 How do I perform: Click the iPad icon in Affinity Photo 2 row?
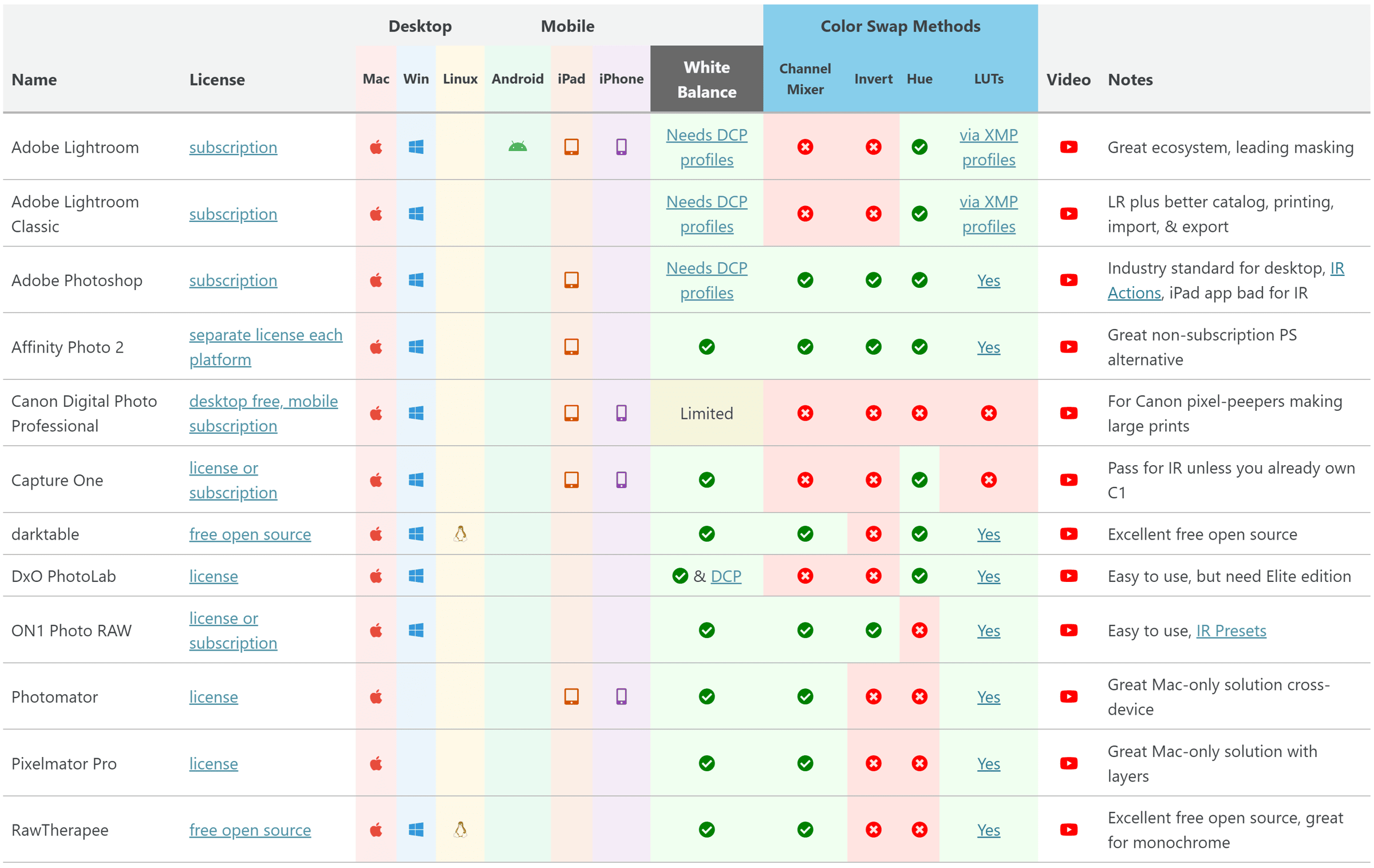tap(571, 347)
